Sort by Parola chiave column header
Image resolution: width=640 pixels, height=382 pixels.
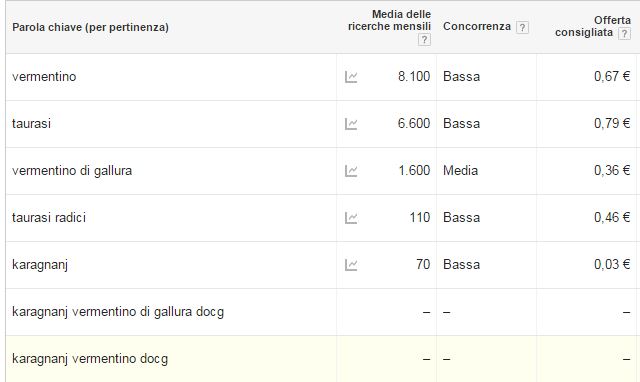(90, 27)
